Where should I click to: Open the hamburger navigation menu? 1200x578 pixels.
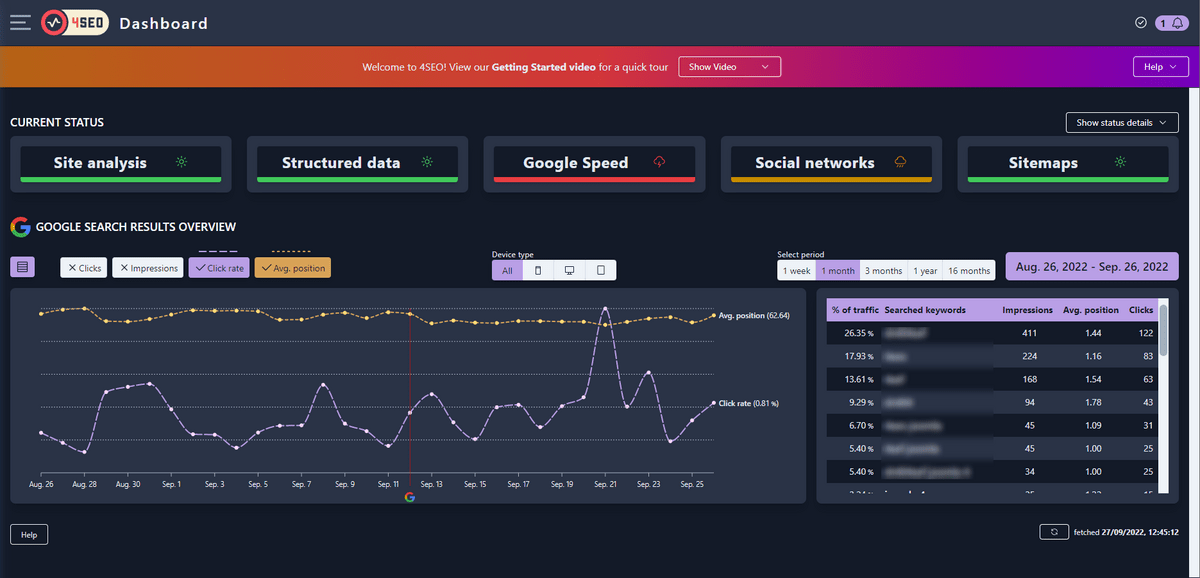pyautogui.click(x=20, y=22)
